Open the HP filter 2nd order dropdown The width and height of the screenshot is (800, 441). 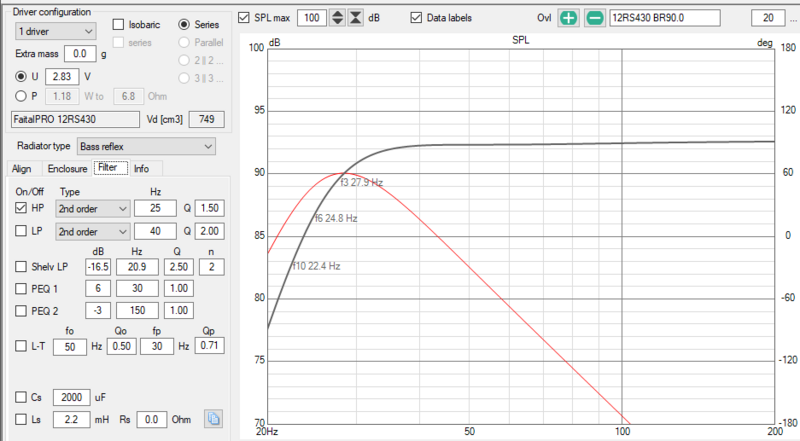tap(92, 208)
